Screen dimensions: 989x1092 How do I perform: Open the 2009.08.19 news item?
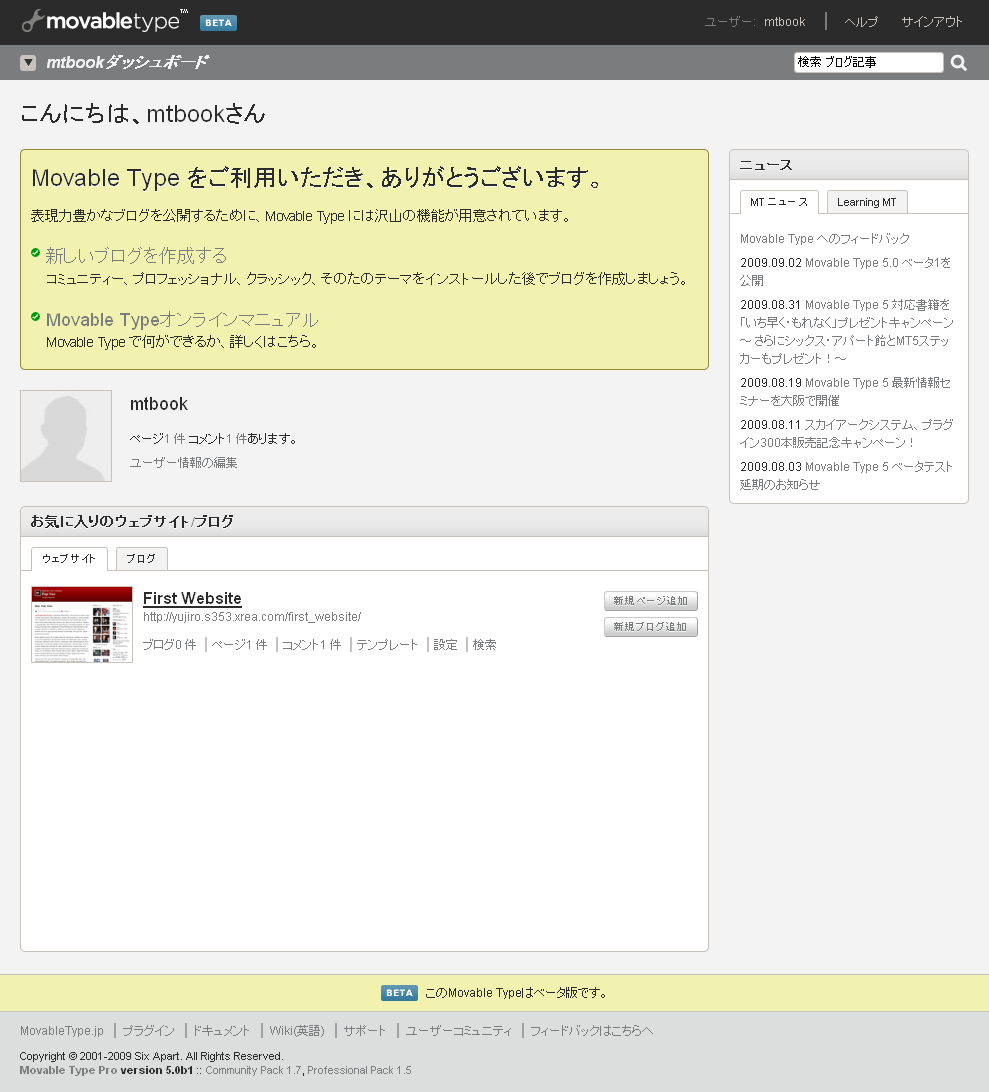(846, 391)
